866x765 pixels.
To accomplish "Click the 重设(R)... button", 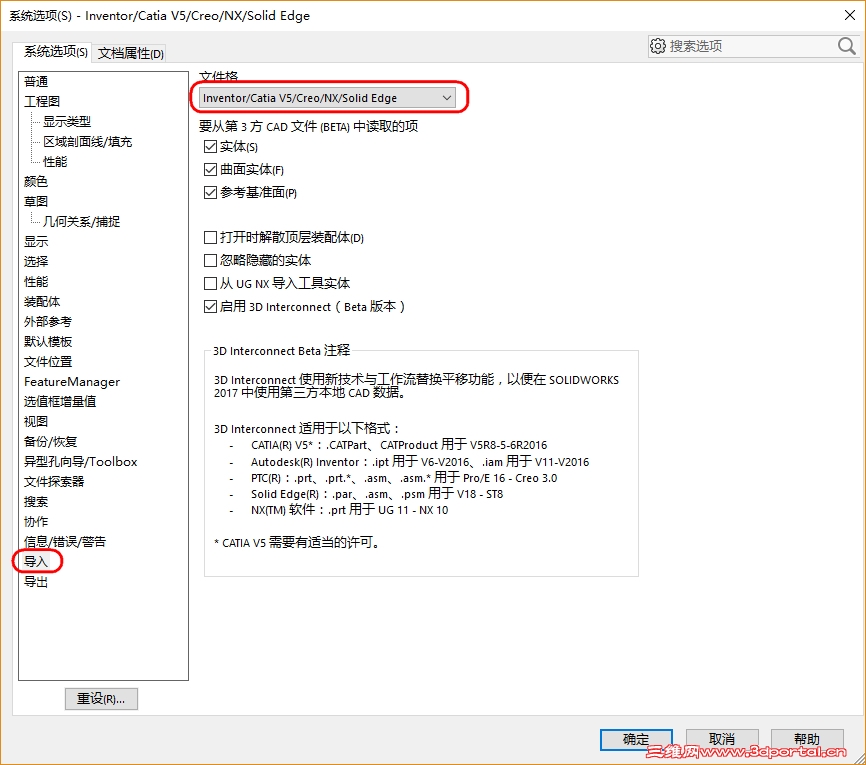I will click(x=101, y=699).
